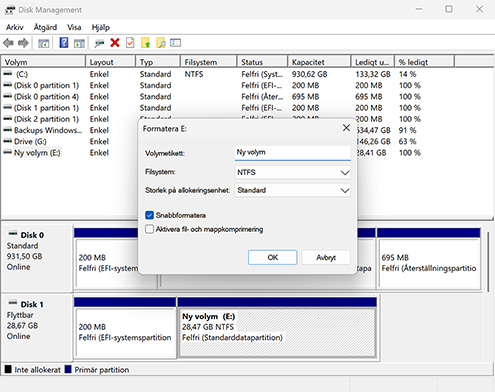
Task: Click the list view settings toolbar icon
Action: point(175,43)
